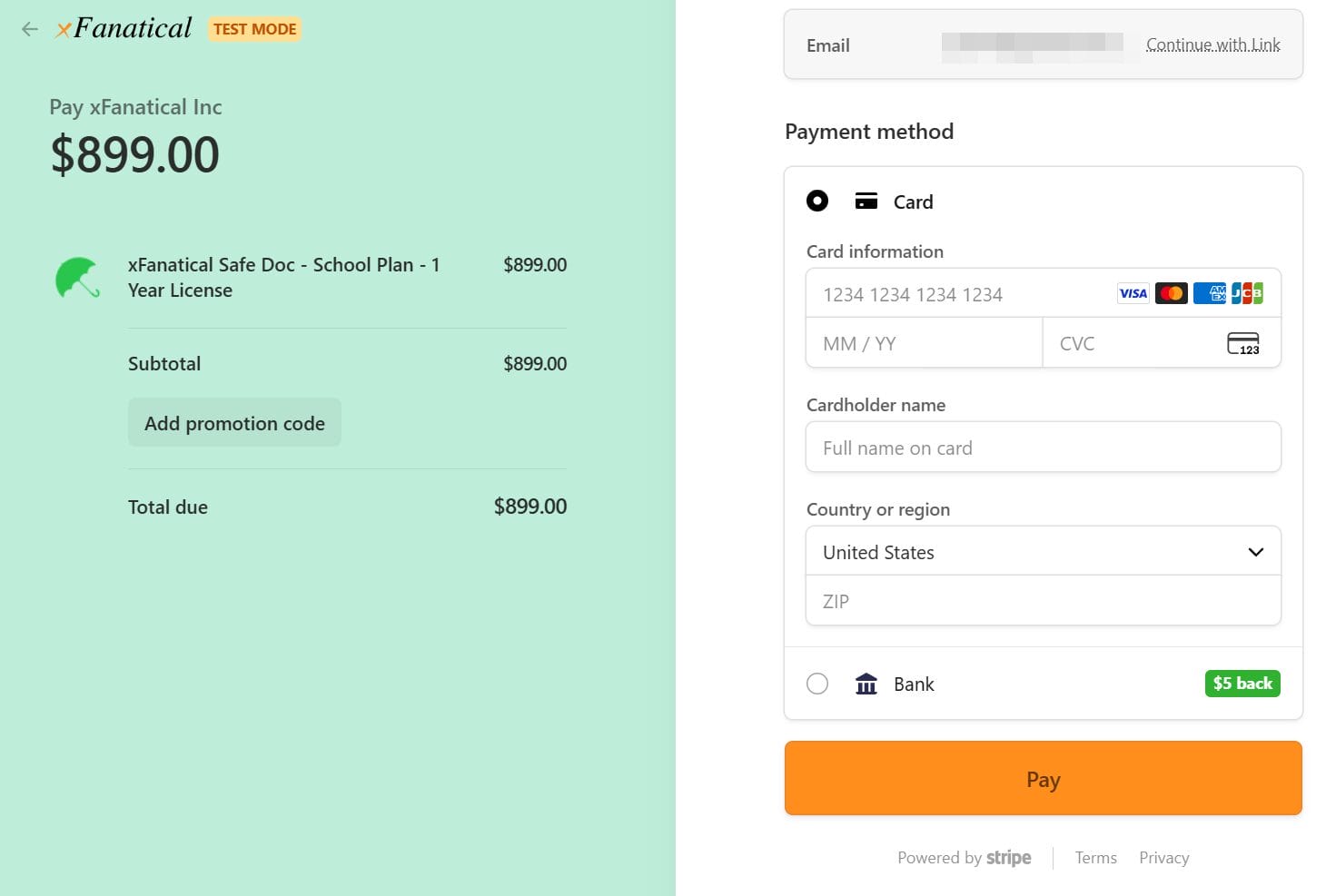This screenshot has height=896, width=1326.
Task: Click Continue with Link
Action: pos(1212,44)
